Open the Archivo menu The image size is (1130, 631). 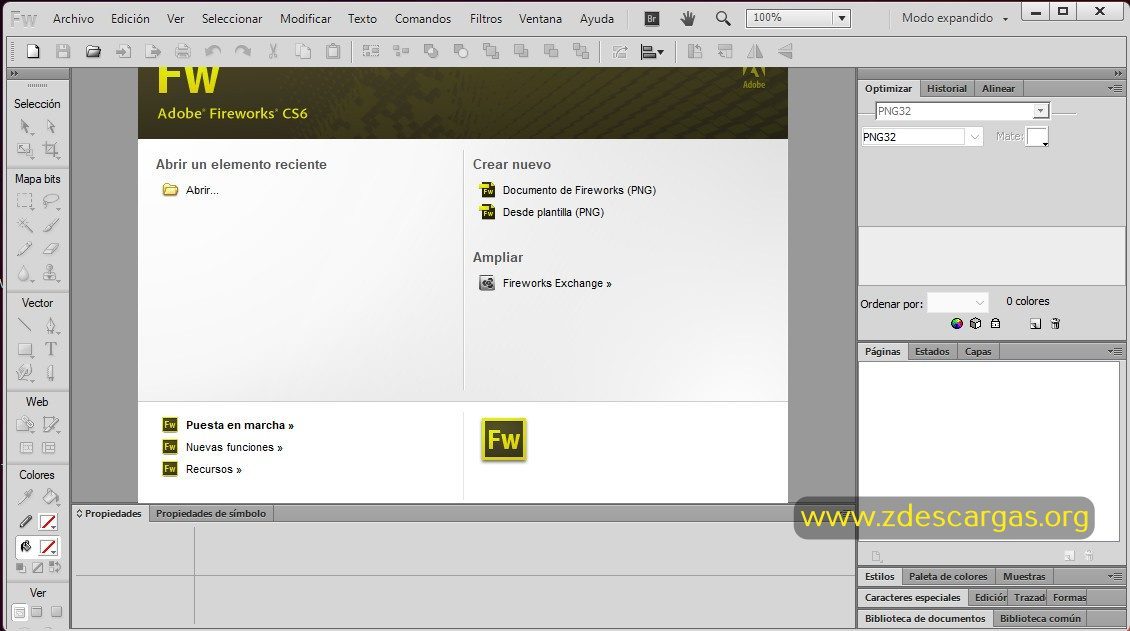74,19
